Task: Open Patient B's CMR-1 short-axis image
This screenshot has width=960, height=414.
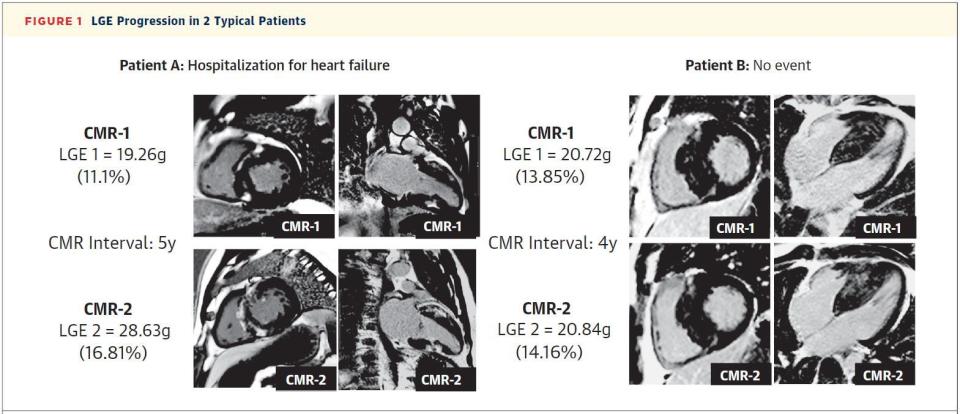Action: [699, 166]
